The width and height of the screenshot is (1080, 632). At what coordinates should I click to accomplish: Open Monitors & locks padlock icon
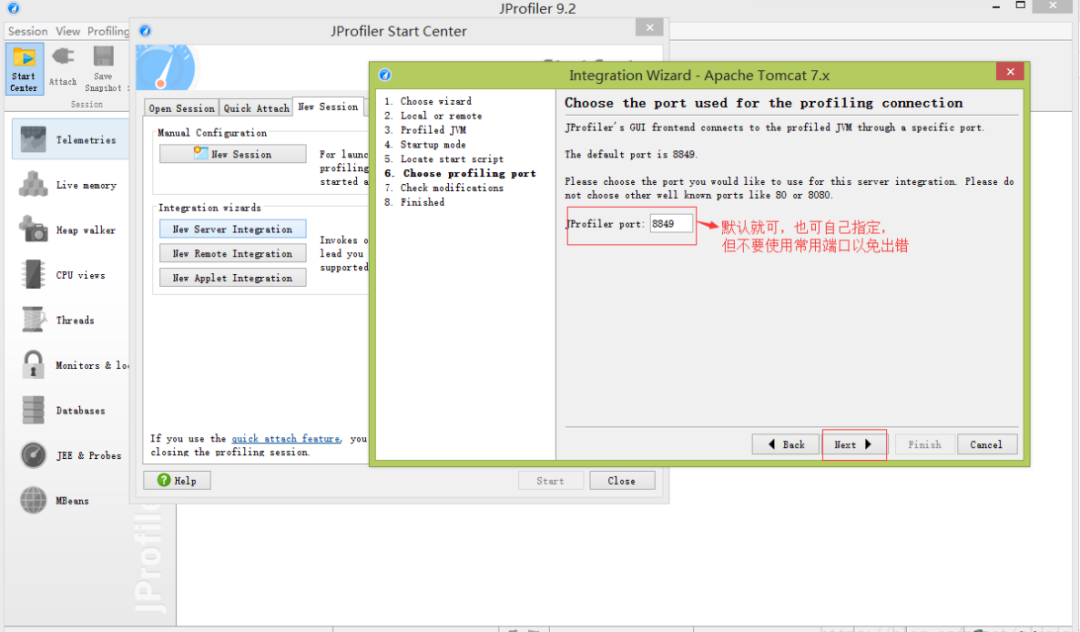tap(33, 365)
